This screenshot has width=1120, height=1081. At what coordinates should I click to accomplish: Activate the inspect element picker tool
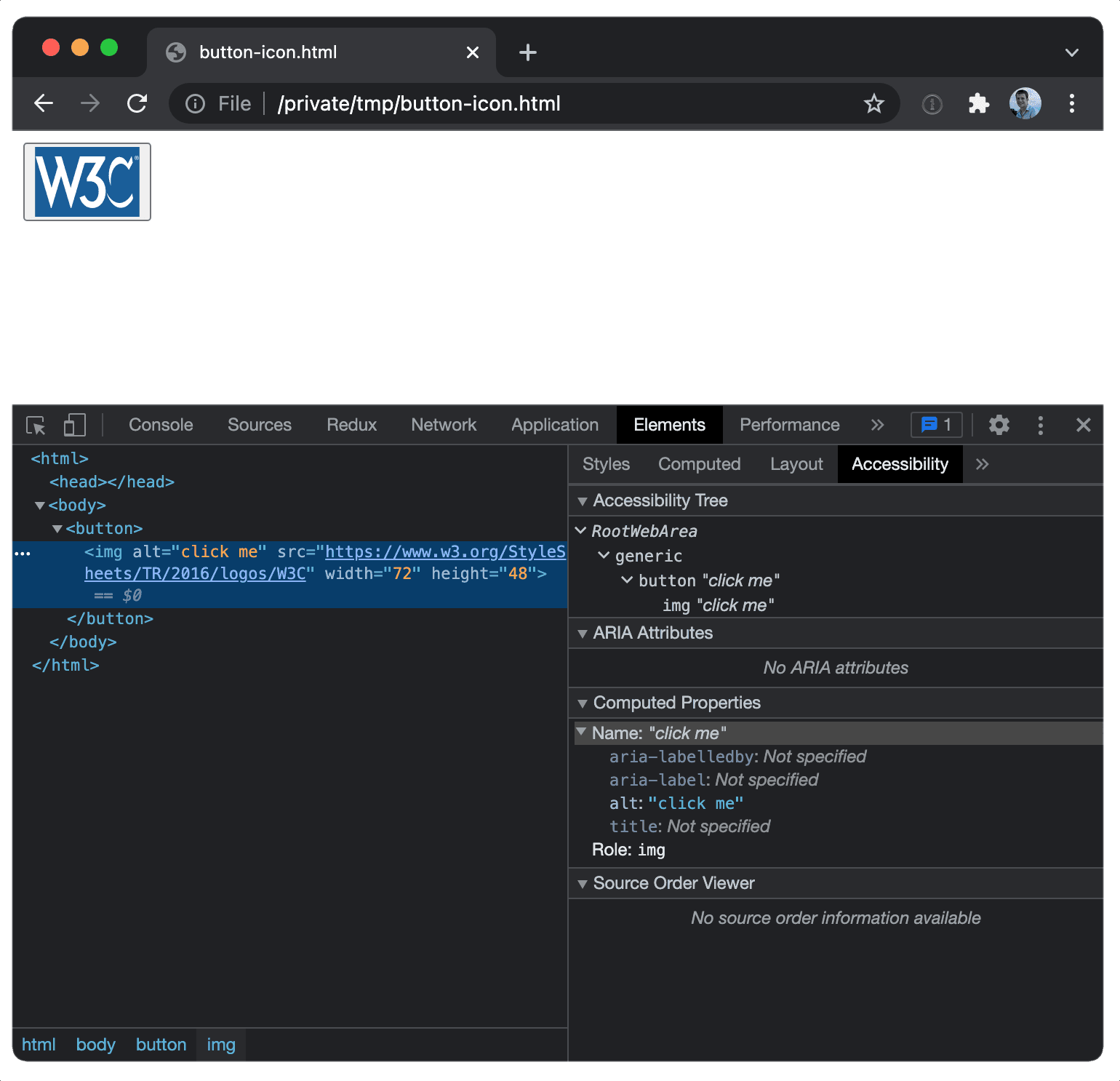tap(36, 425)
